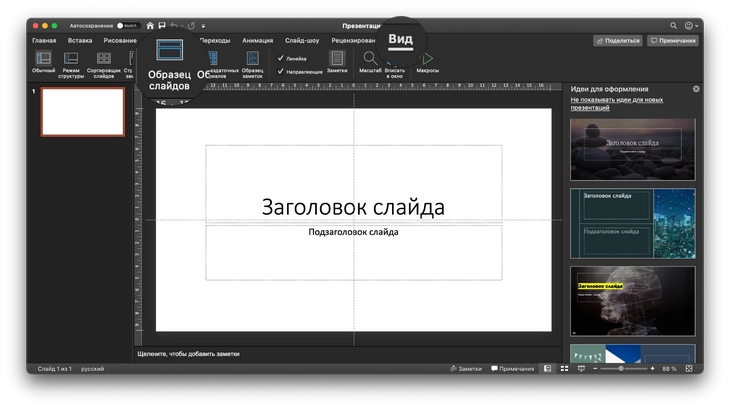Fit slide to window from status bar
The height and width of the screenshot is (409, 730).
point(689,369)
